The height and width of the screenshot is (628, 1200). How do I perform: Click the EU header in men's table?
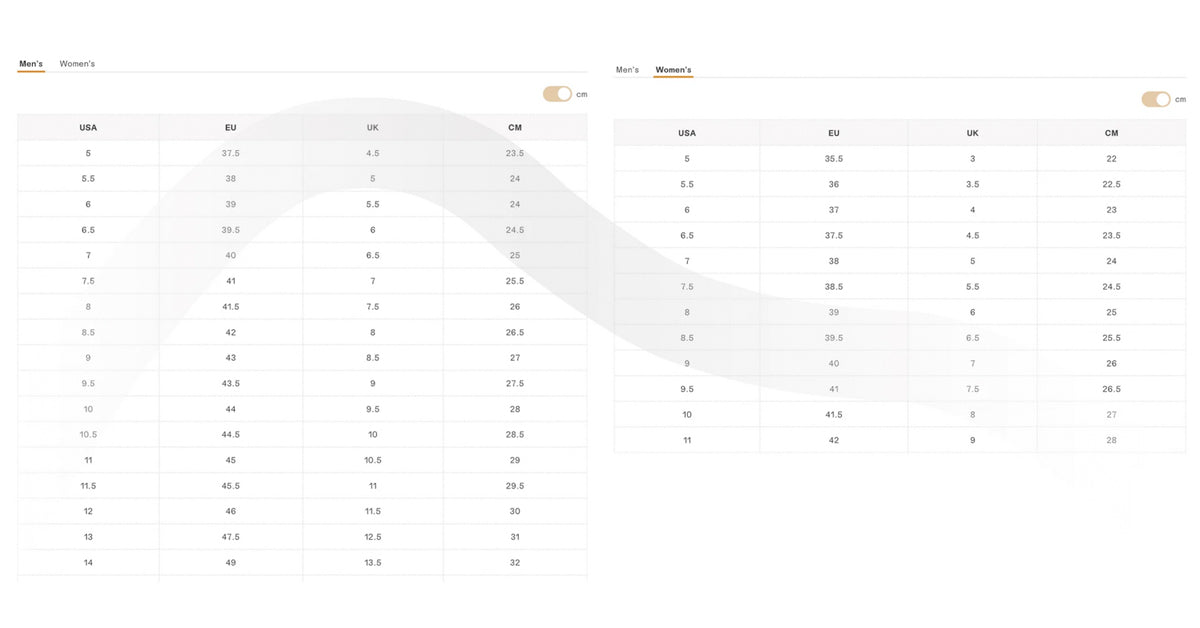pyautogui.click(x=231, y=128)
